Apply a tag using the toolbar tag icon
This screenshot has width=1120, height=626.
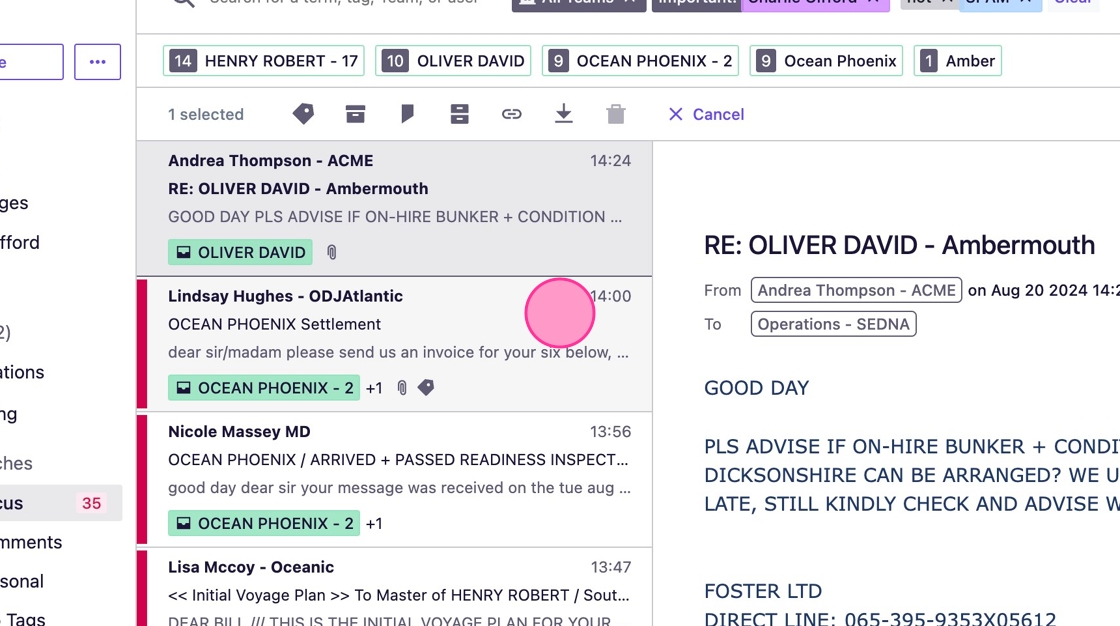coord(304,114)
